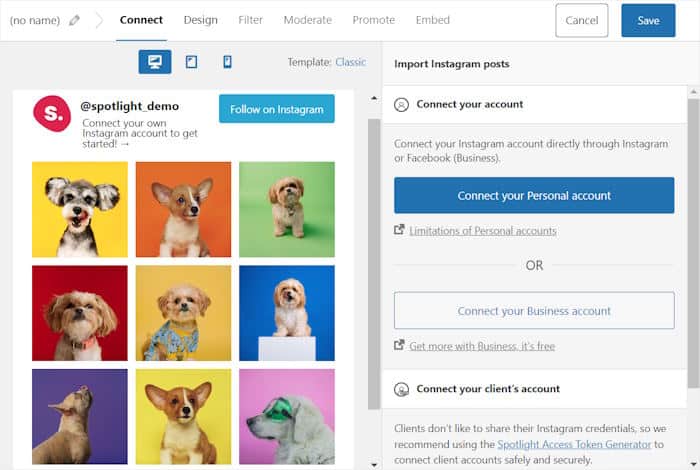Click Connect your Personal account
This screenshot has width=700, height=470.
point(534,195)
